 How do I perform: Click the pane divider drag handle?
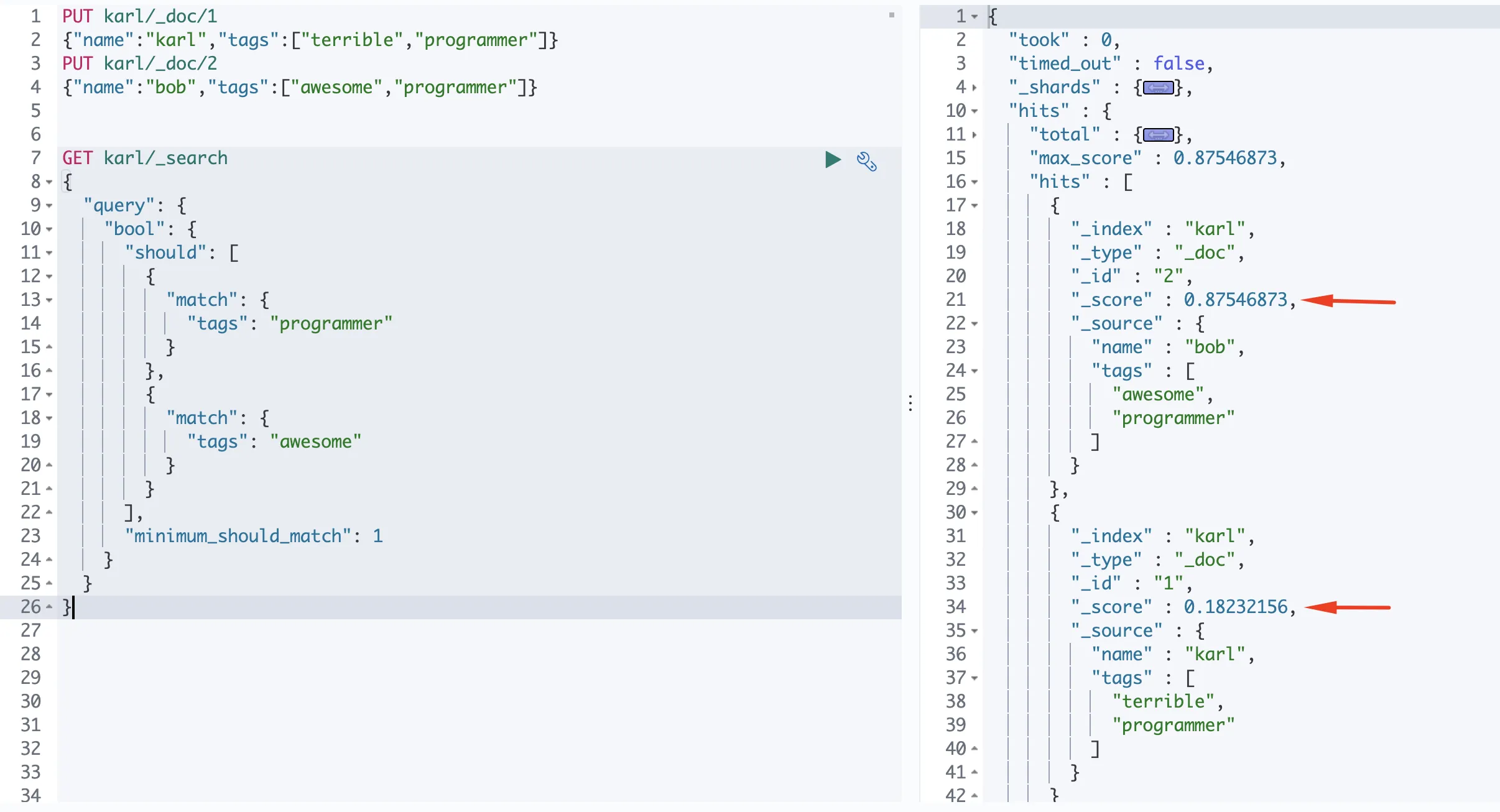(x=910, y=403)
